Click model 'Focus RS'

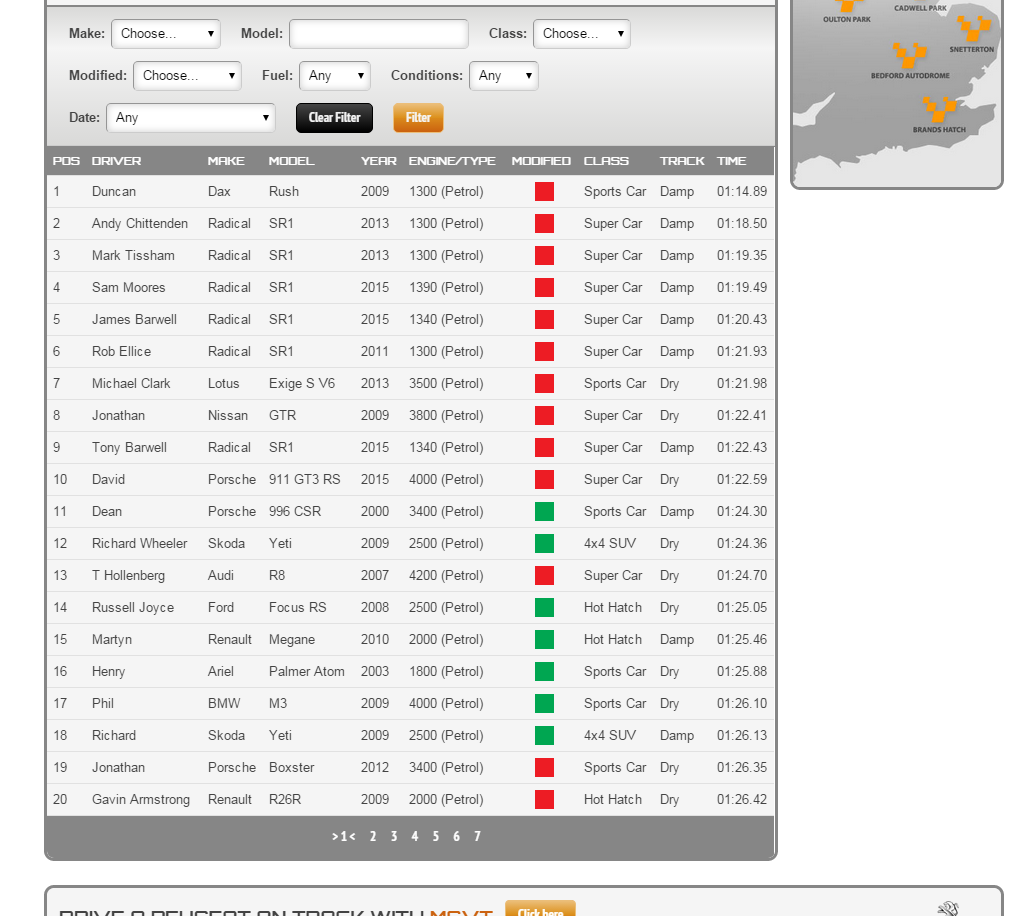click(x=297, y=607)
